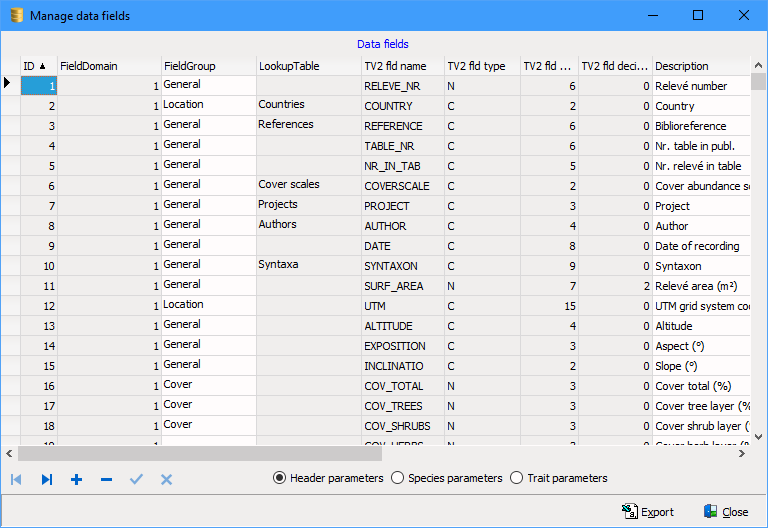Screen dimensions: 768x528
Task: Select the Species parameters radio button
Action: (398, 478)
